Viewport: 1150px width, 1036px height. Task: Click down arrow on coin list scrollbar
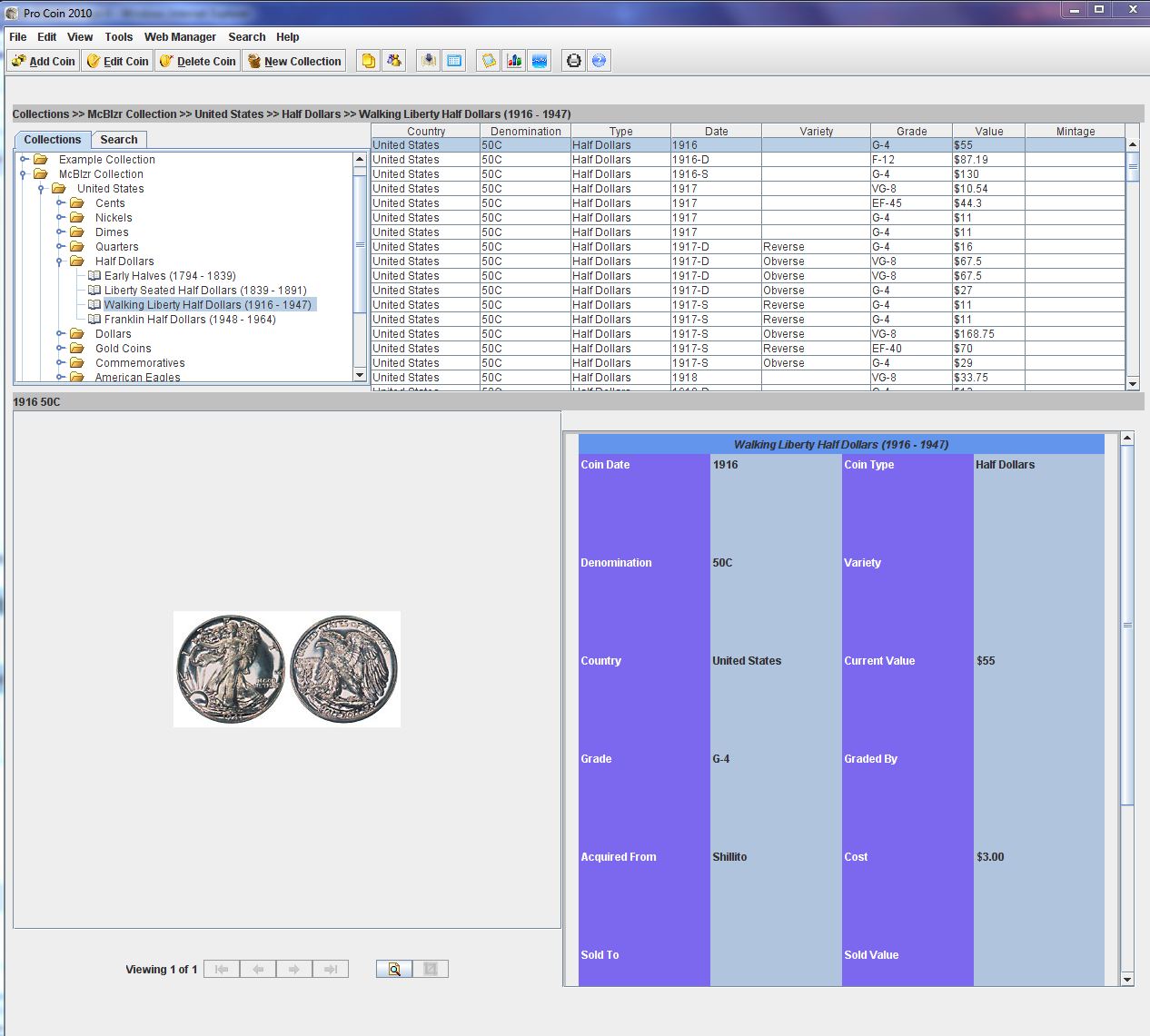tap(1133, 384)
